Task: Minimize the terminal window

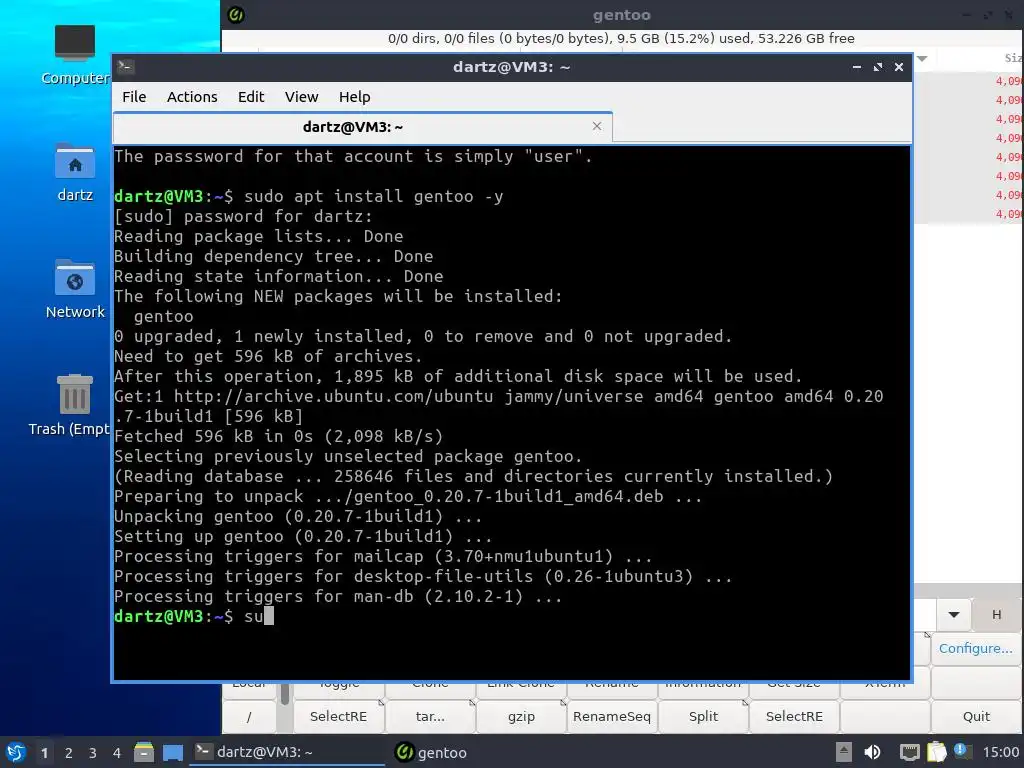Action: (x=857, y=67)
